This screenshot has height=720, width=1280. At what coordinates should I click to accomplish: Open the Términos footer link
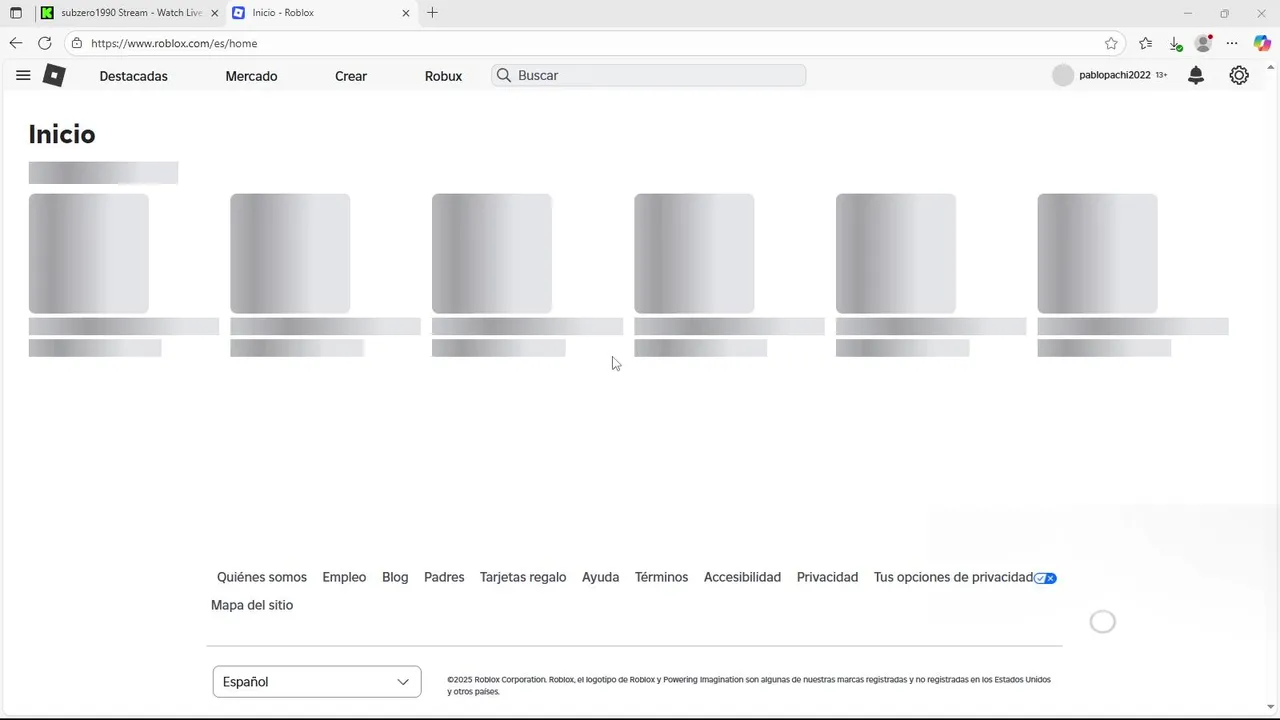click(x=661, y=577)
